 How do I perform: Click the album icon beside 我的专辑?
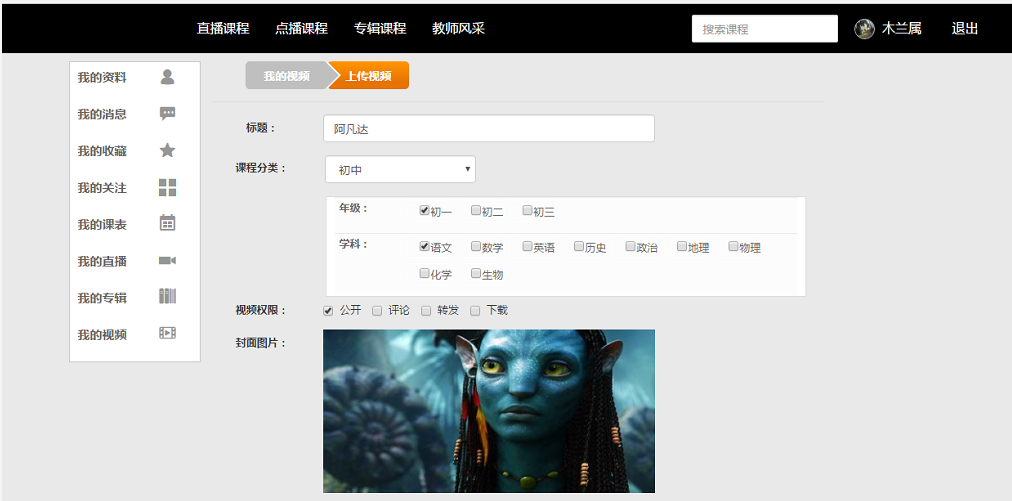click(x=167, y=296)
